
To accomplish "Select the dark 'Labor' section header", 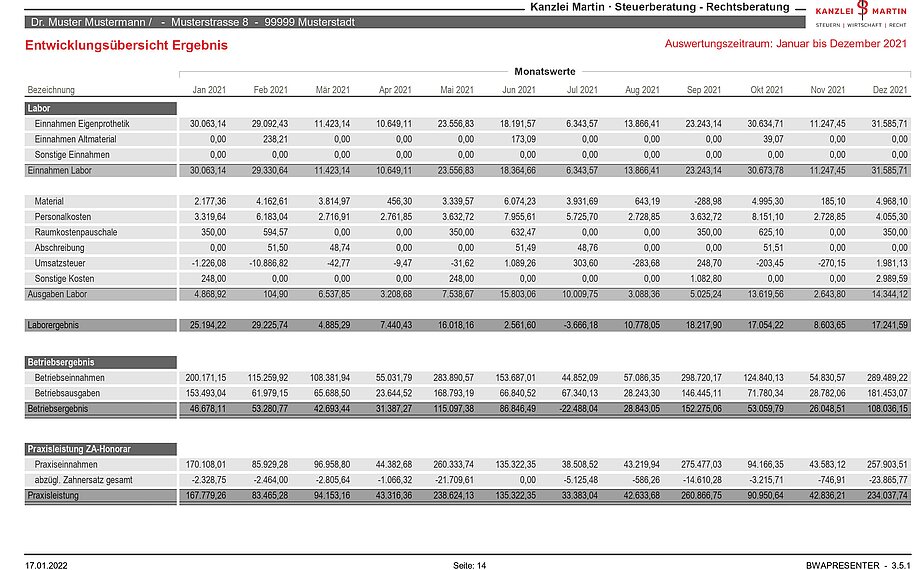I will 100,108.
